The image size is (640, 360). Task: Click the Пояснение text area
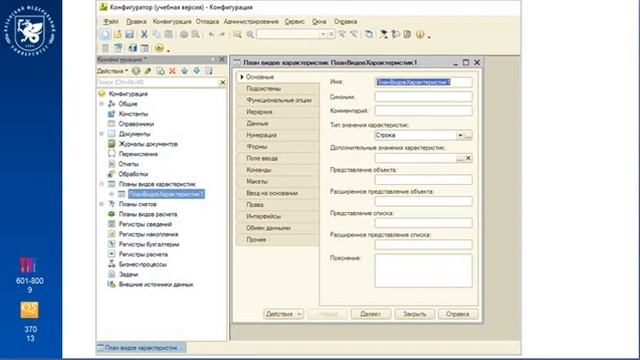423,271
